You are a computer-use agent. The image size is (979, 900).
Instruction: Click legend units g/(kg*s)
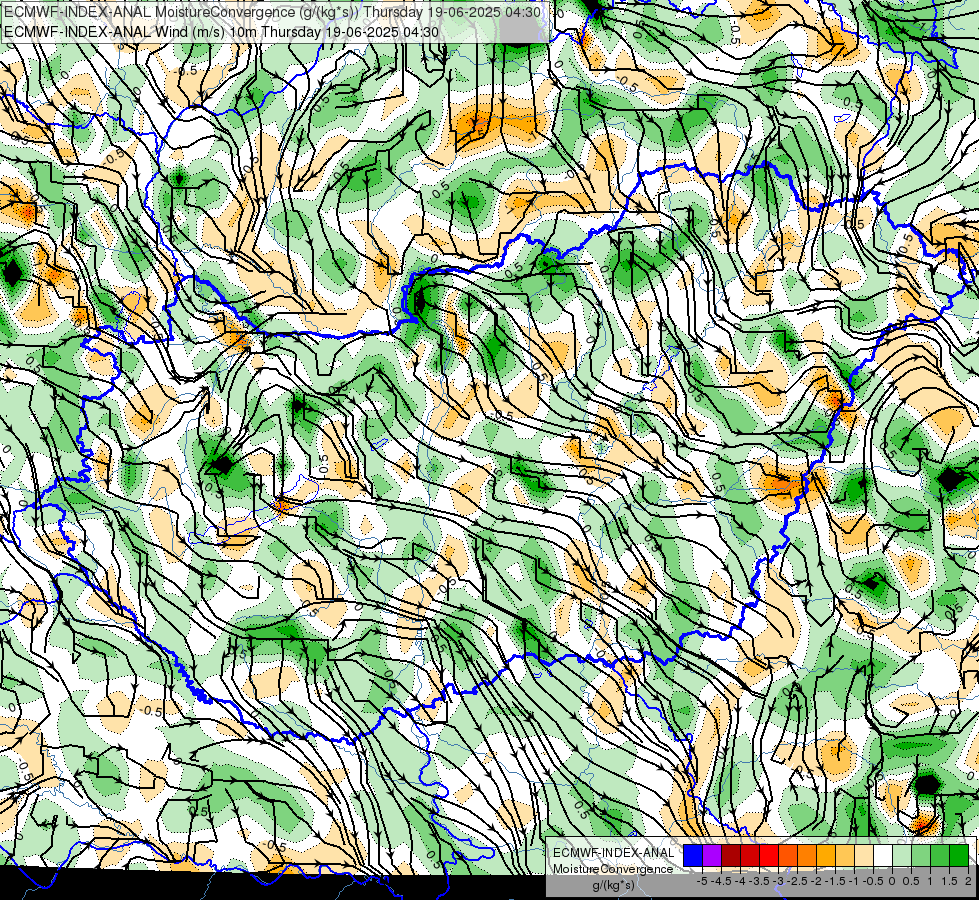[613, 885]
